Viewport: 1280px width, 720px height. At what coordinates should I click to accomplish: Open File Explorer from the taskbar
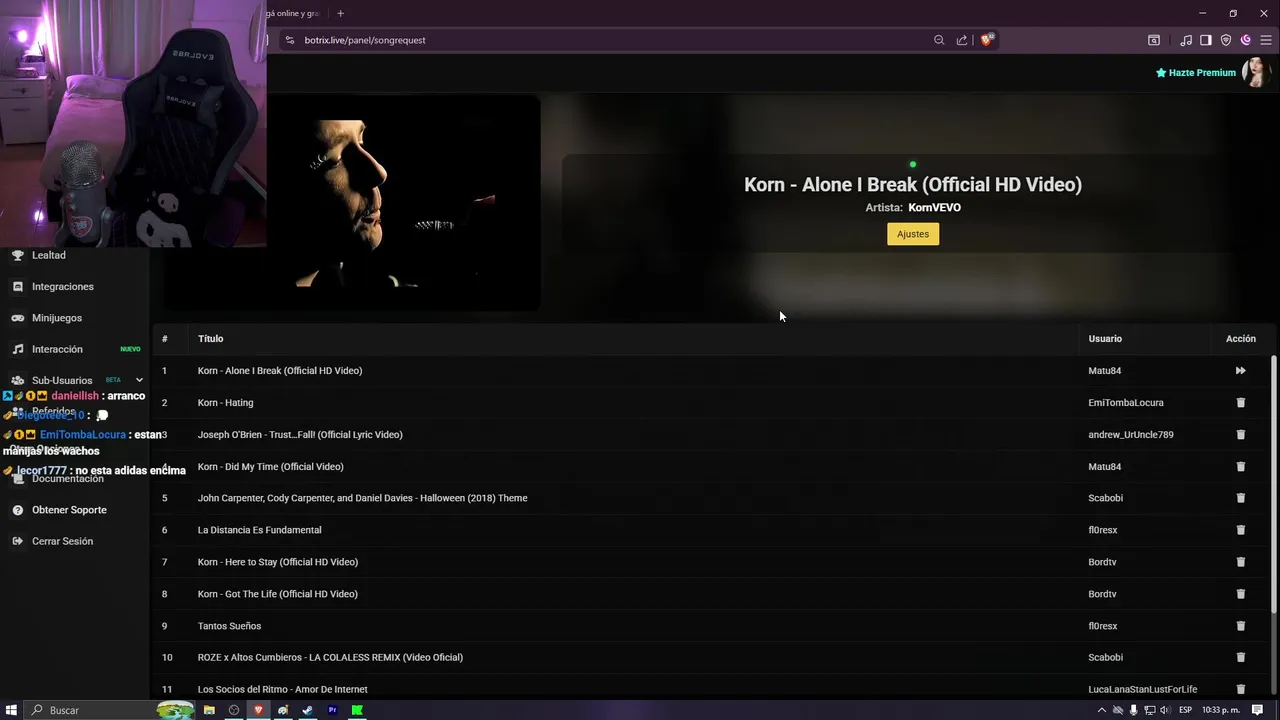pos(210,710)
